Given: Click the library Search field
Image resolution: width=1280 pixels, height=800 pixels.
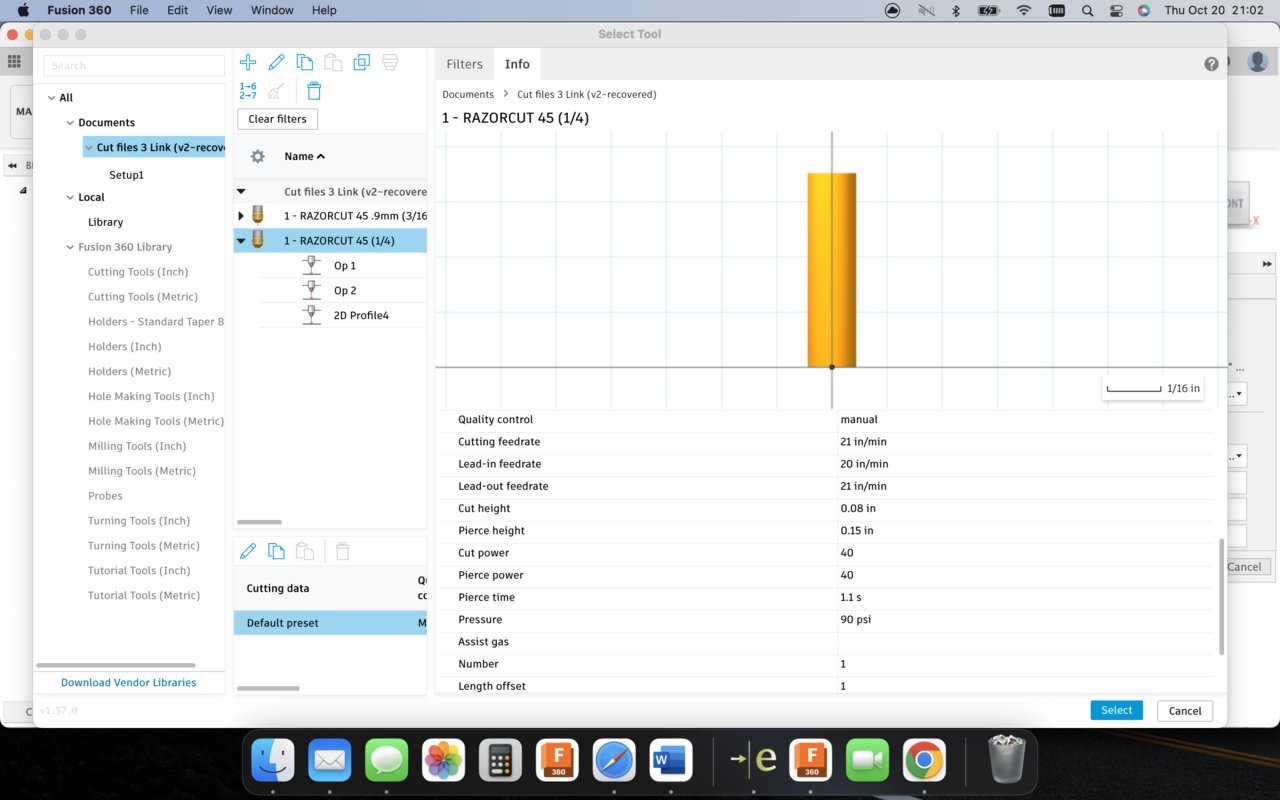Looking at the screenshot, I should point(135,66).
